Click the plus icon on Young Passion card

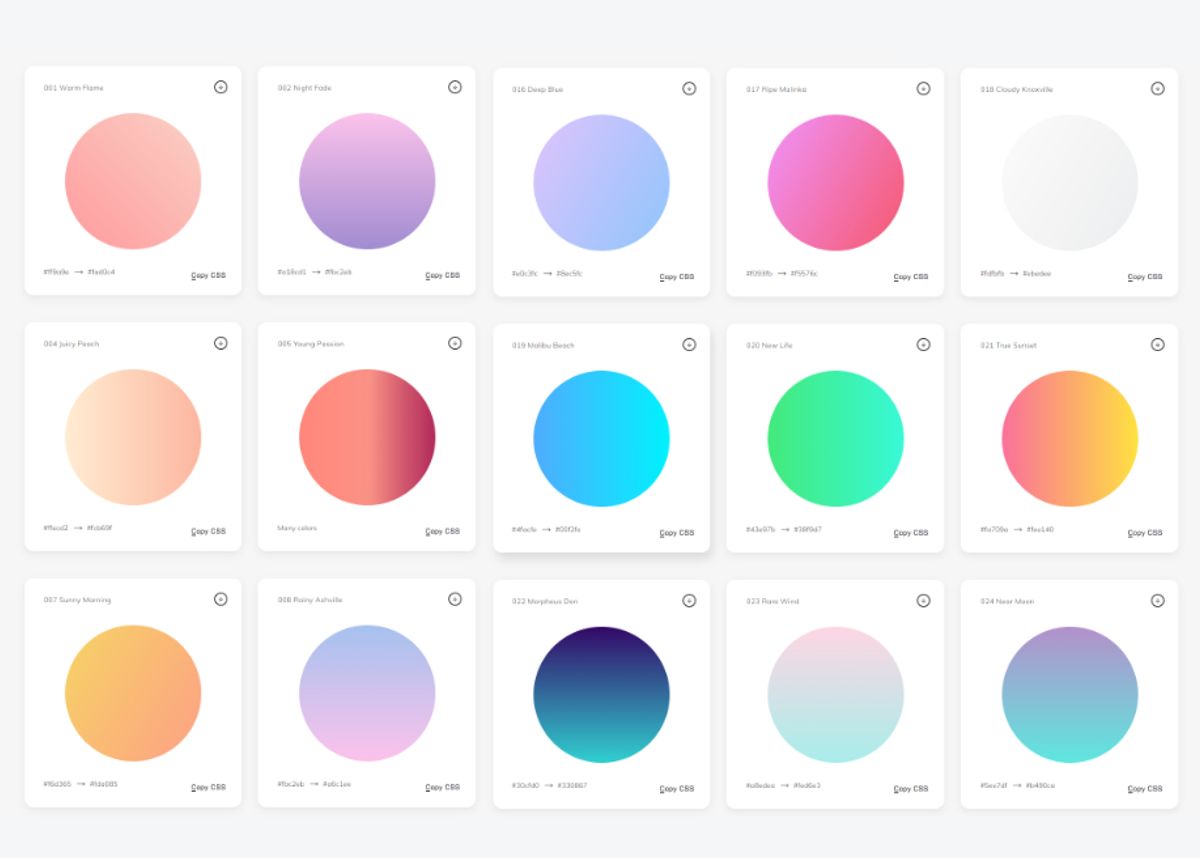(x=455, y=343)
